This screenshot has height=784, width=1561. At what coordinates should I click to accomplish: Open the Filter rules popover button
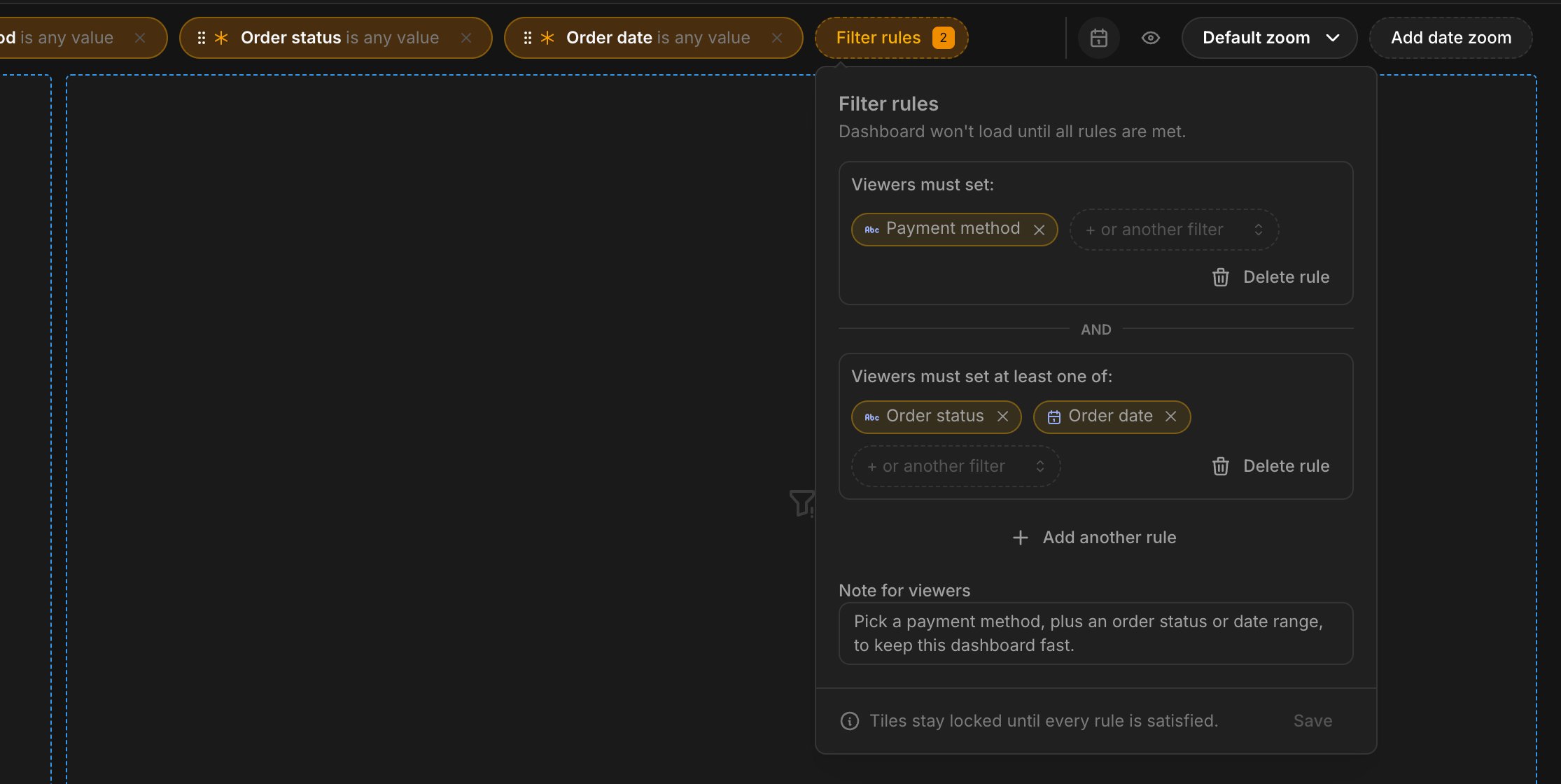click(891, 38)
